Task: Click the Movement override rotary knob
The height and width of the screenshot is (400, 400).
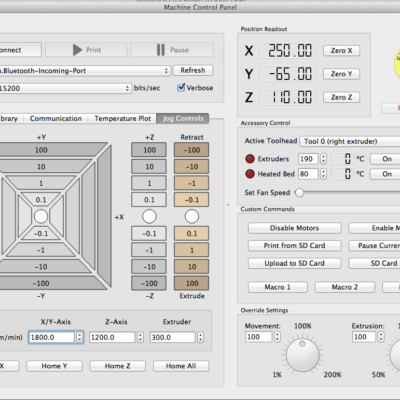Action: click(303, 355)
